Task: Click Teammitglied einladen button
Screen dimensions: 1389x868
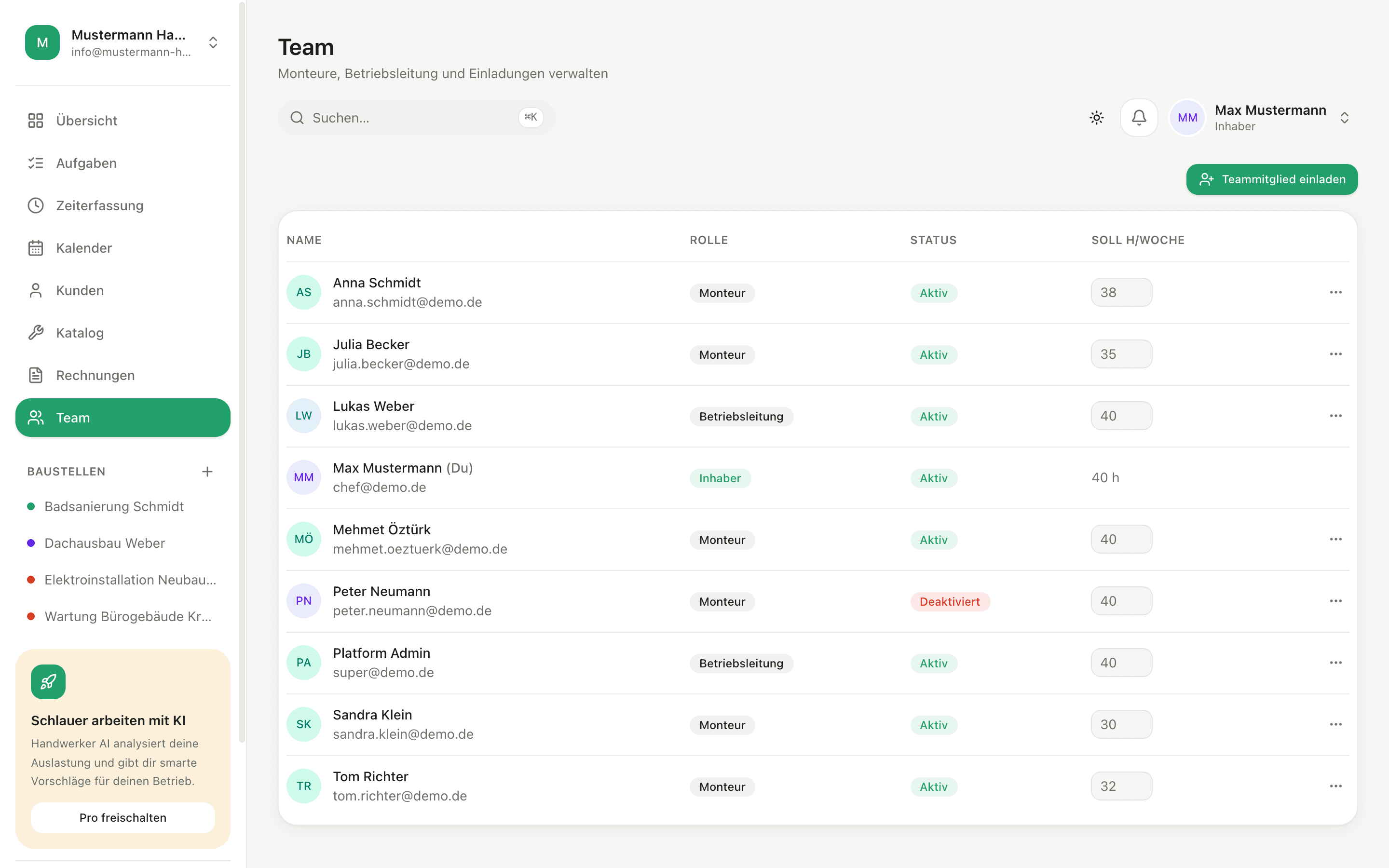Action: [1272, 179]
